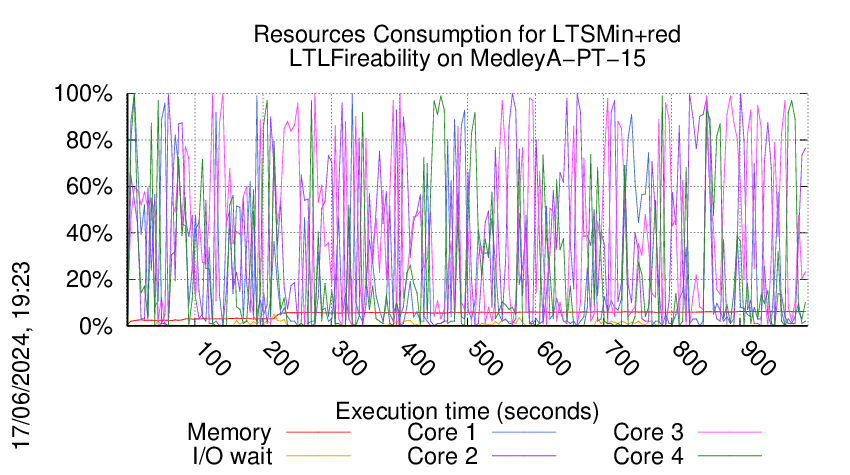Click the 40% y-axis label
The height and width of the screenshot is (475, 850).
point(89,234)
